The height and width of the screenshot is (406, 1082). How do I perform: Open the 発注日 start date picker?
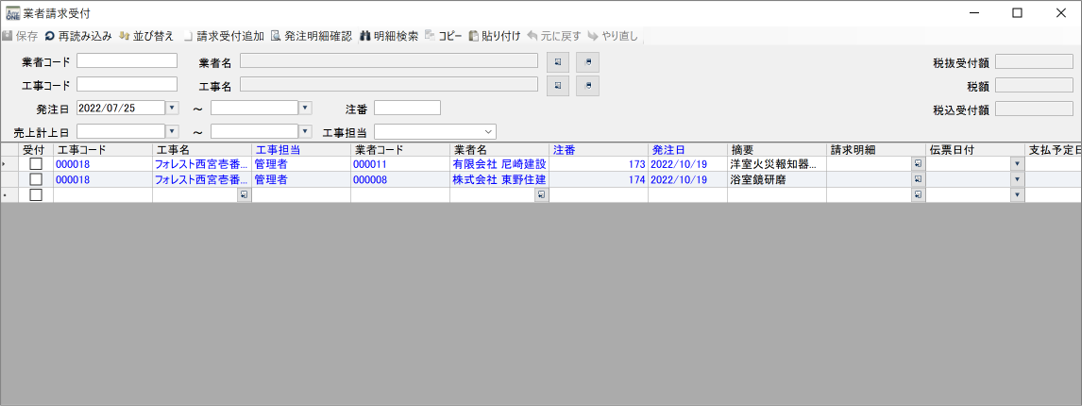[172, 108]
